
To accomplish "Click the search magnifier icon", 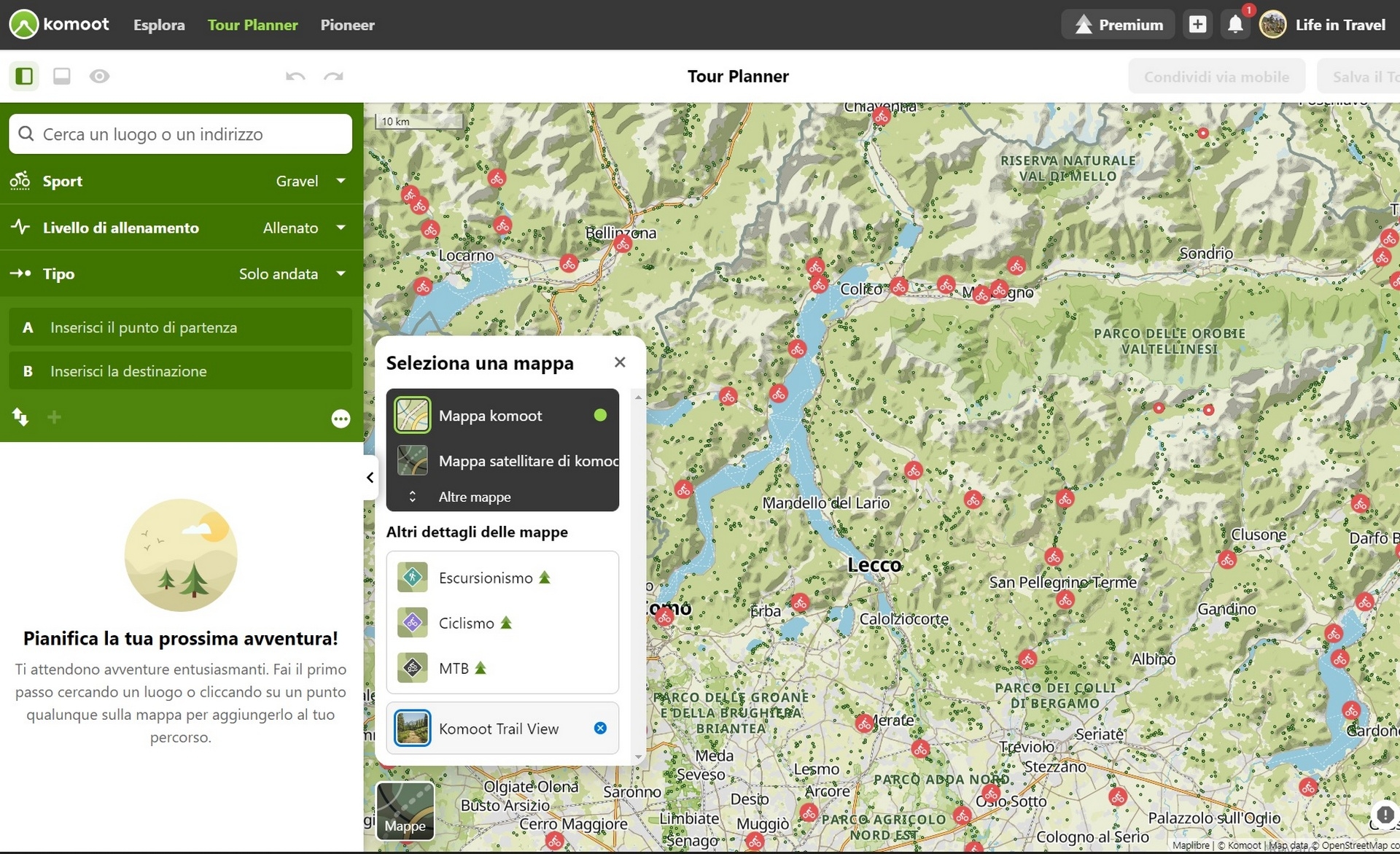I will click(26, 134).
